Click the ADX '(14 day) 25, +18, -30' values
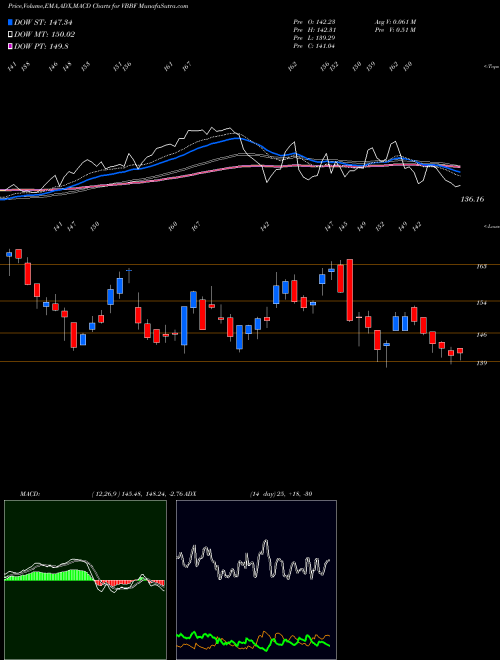Screen dimensions: 500x660 [x=281, y=493]
